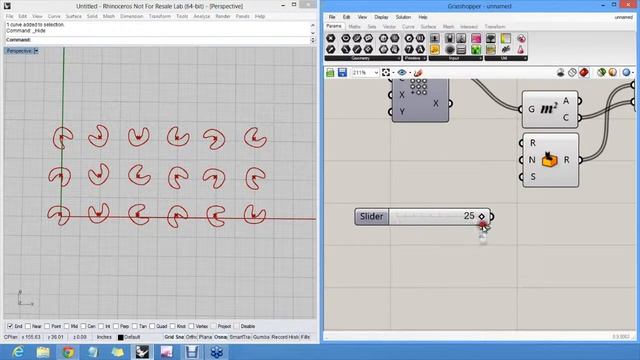Click the eye named-views icon

coord(402,73)
